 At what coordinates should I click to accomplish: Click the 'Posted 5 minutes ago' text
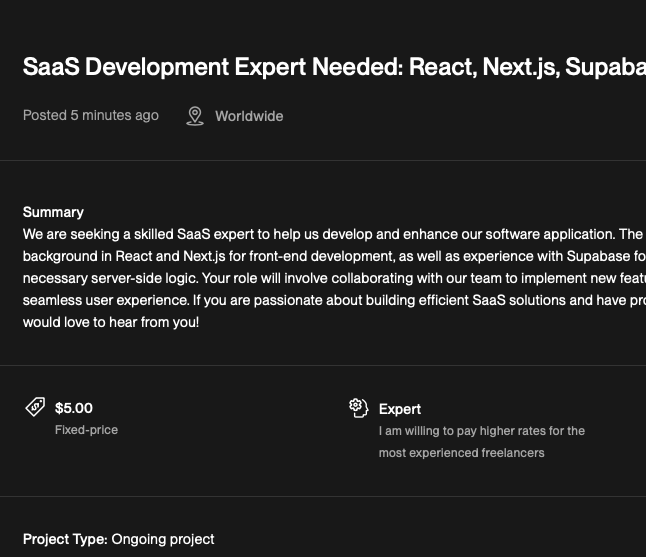click(91, 115)
